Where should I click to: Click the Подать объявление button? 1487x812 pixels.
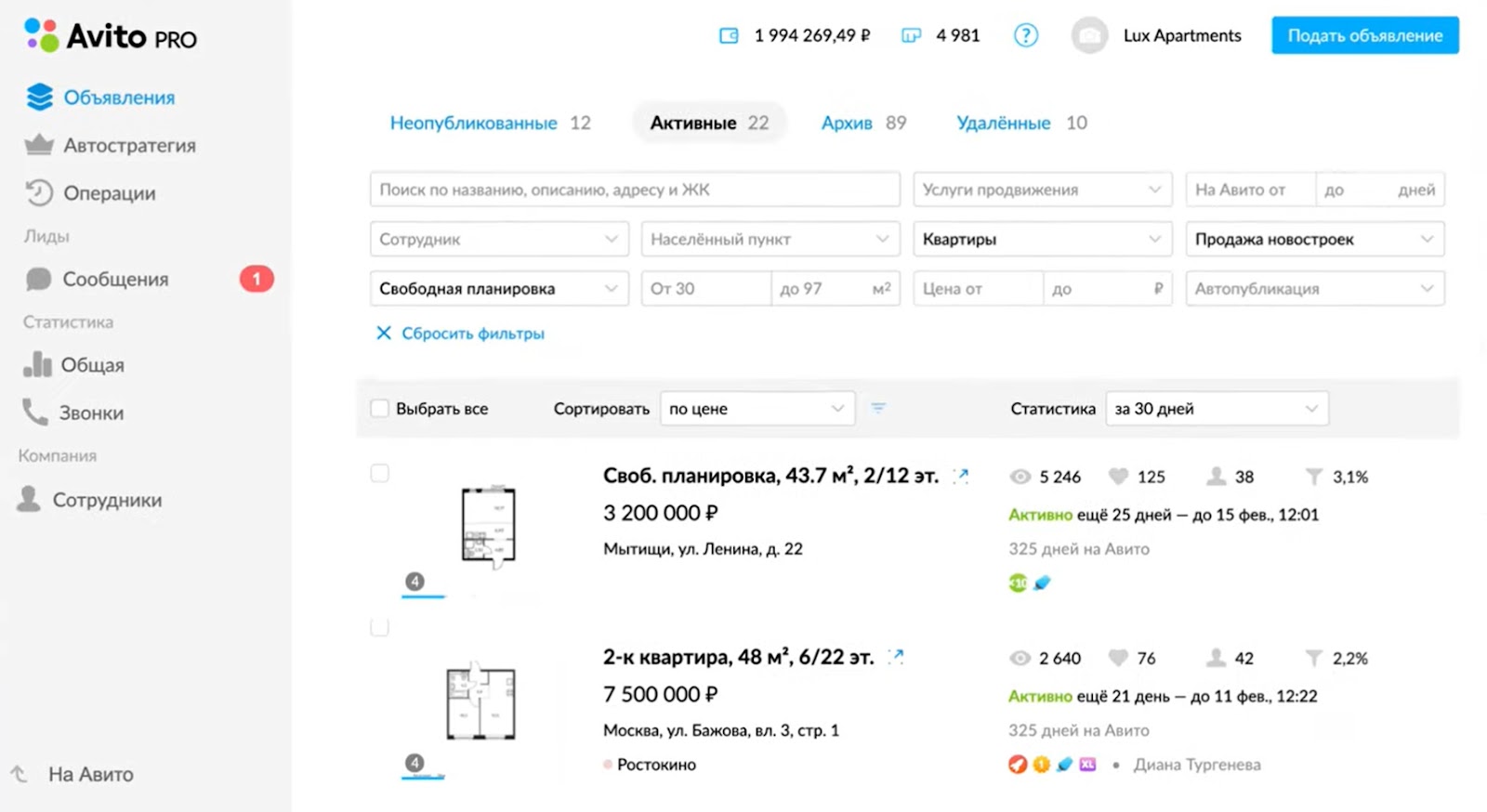point(1364,35)
